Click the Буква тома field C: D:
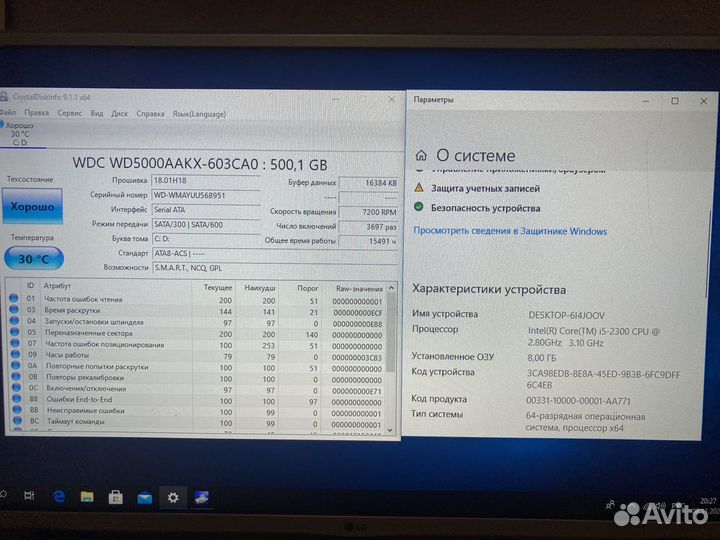The image size is (720, 540). [206, 239]
